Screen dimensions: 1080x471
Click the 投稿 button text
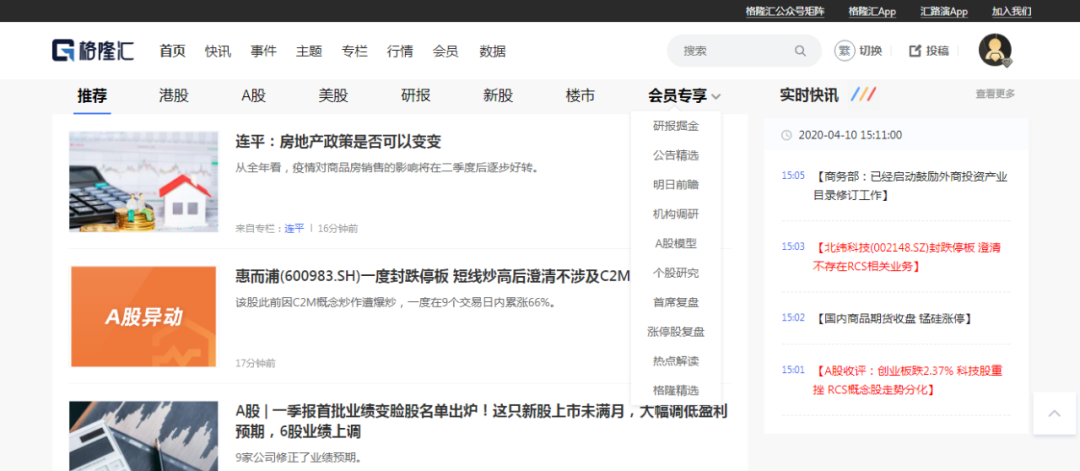(937, 50)
